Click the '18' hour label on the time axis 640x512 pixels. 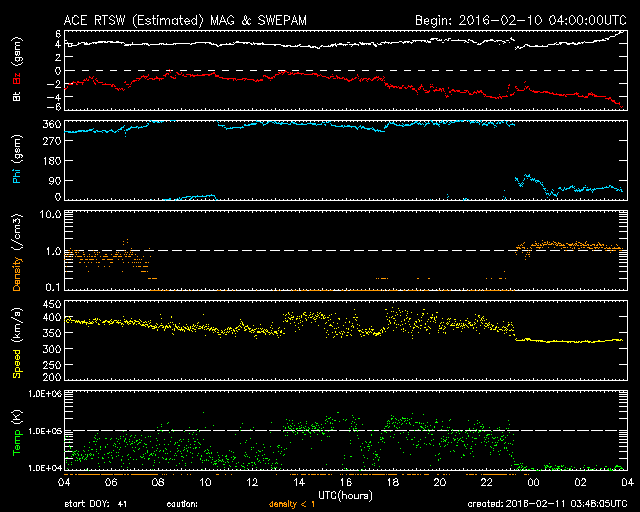pos(393,483)
